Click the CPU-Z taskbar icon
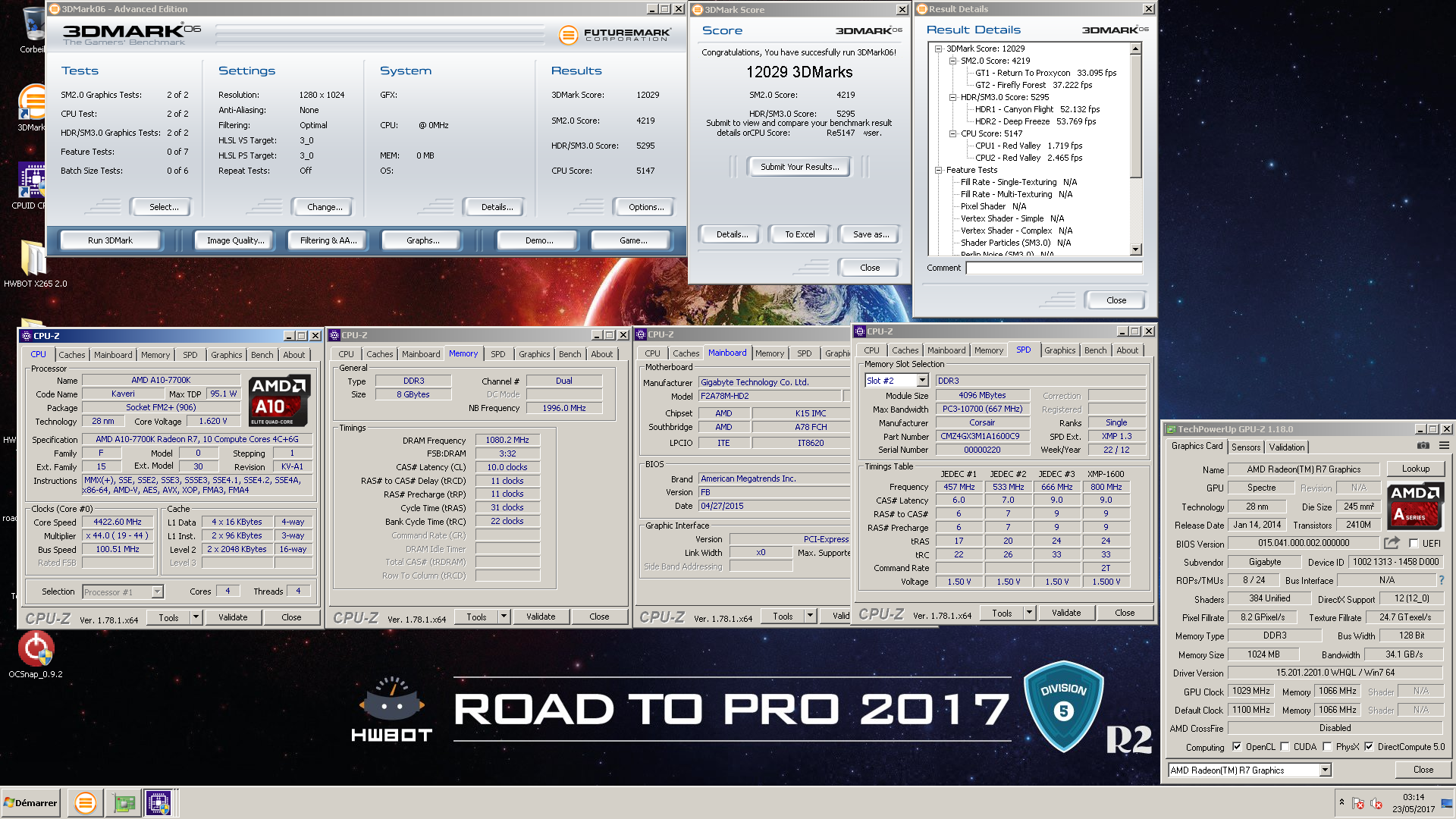Viewport: 1456px width, 819px height. coord(158,802)
